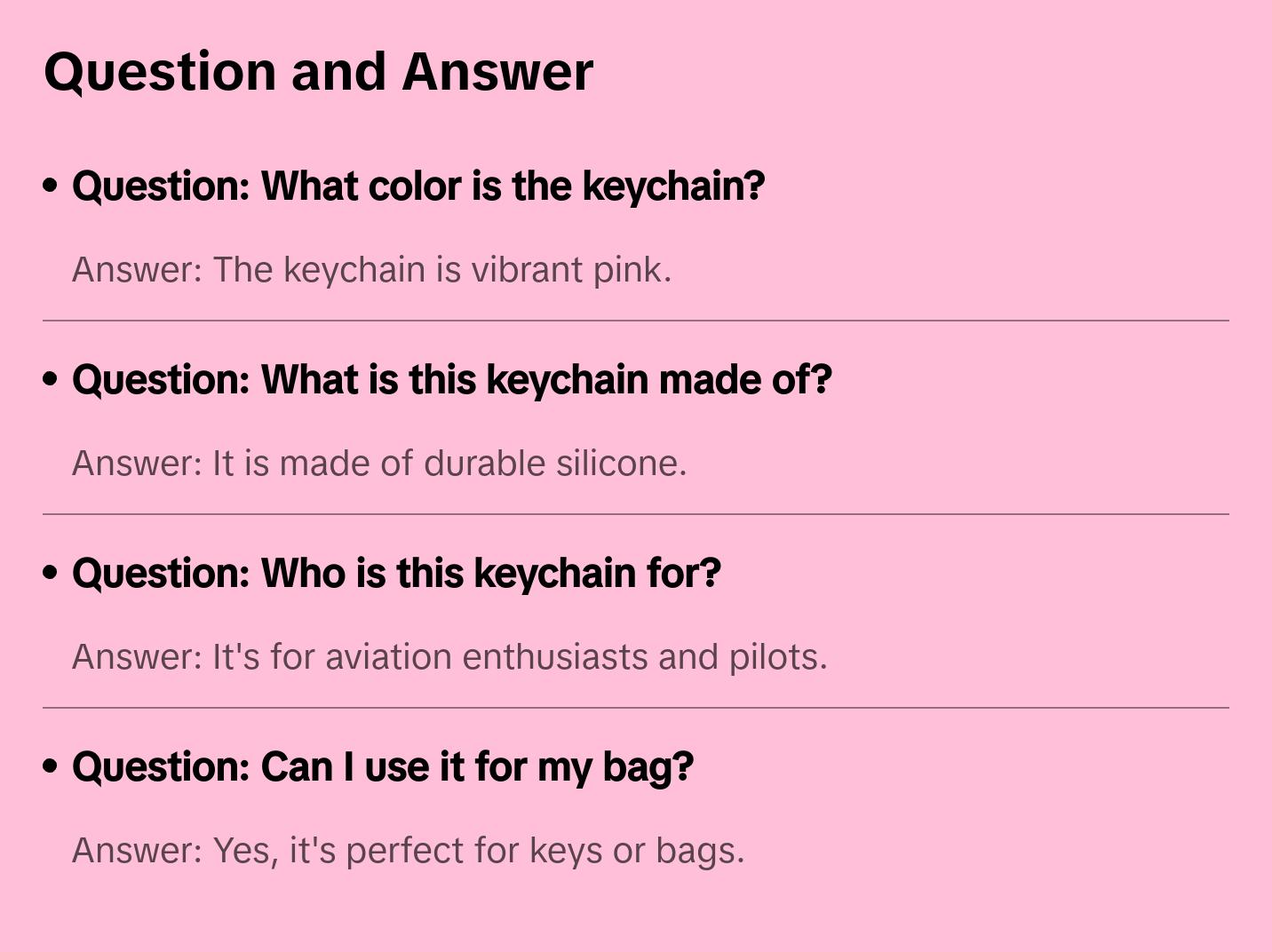This screenshot has width=1272, height=952.
Task: Click the answer "Yes, it's perfect for keys or bags."
Action: tap(408, 851)
